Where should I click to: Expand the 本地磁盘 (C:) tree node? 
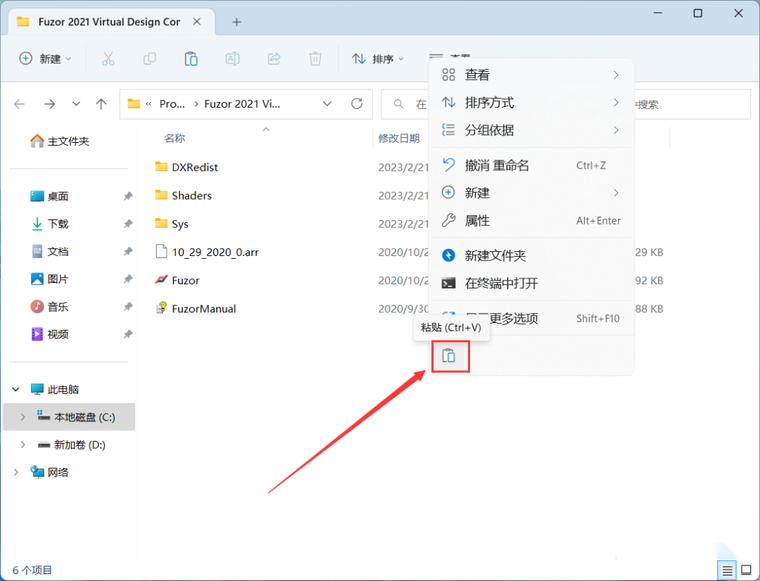(23, 417)
